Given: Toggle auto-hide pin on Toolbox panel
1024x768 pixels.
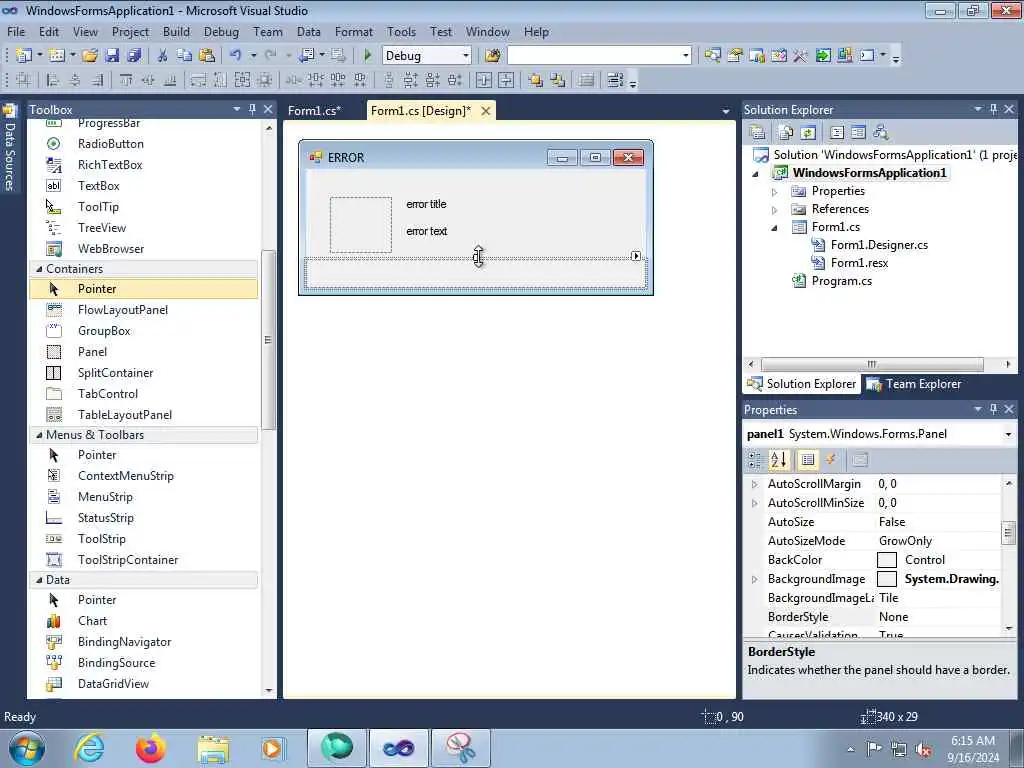Looking at the screenshot, I should point(252,109).
